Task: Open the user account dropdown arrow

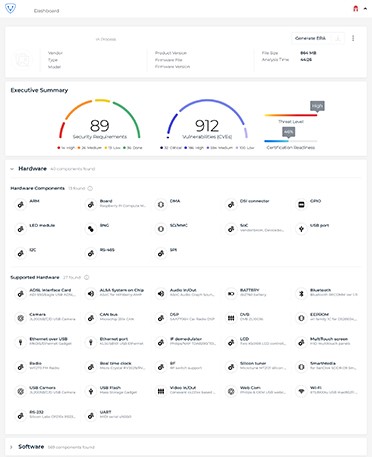Action: pyautogui.click(x=365, y=9)
